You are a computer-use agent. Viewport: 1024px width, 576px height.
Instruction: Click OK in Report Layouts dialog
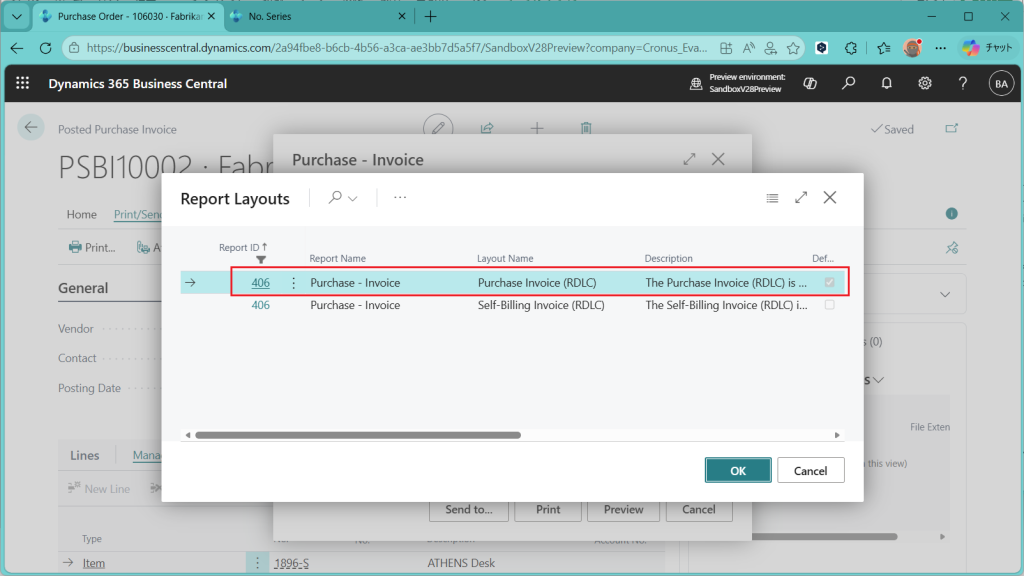tap(737, 471)
